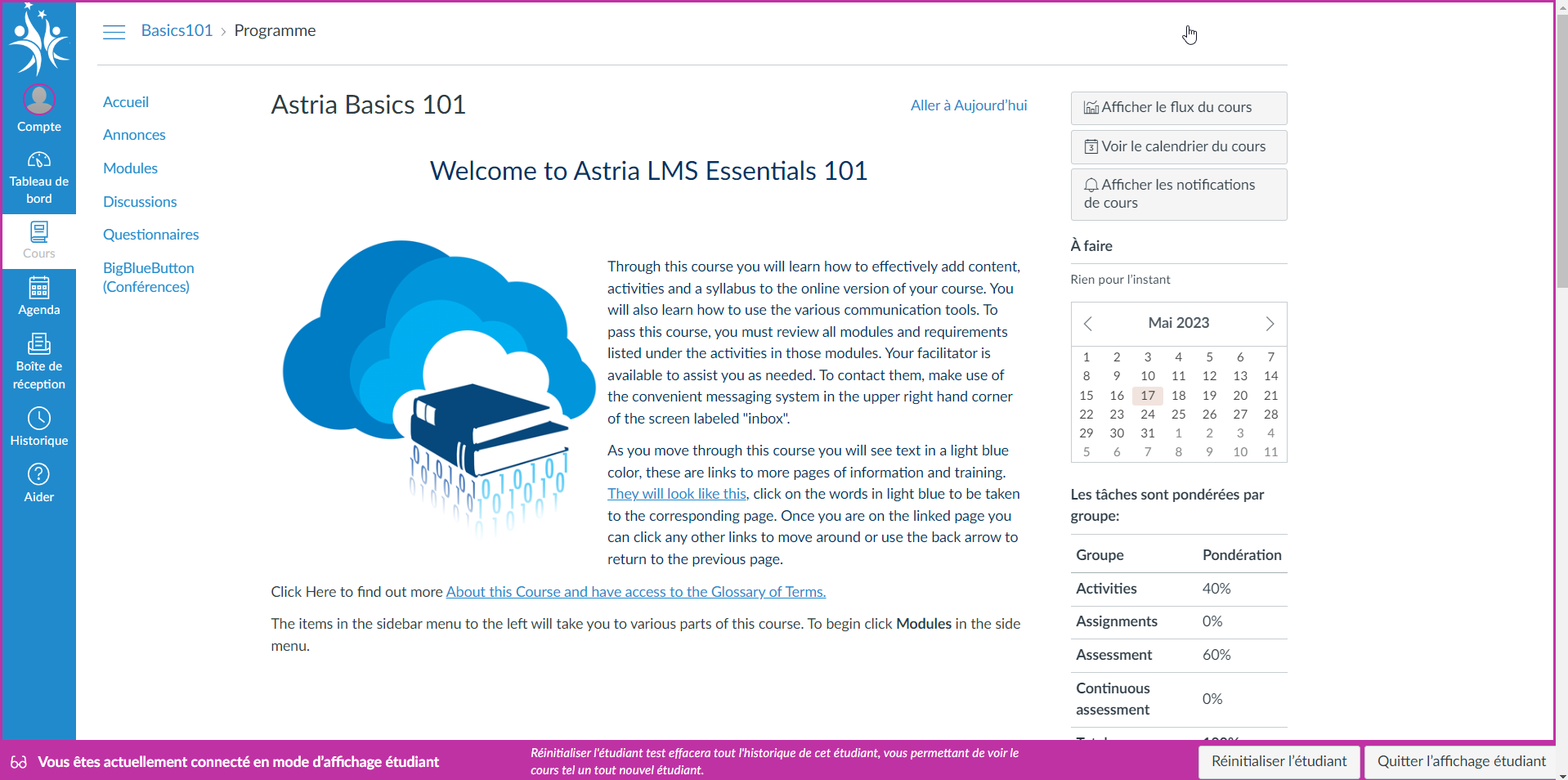Screen dimensions: 1568x780
Task: Click 'Astria Basics 101' heading
Action: pyautogui.click(x=369, y=105)
